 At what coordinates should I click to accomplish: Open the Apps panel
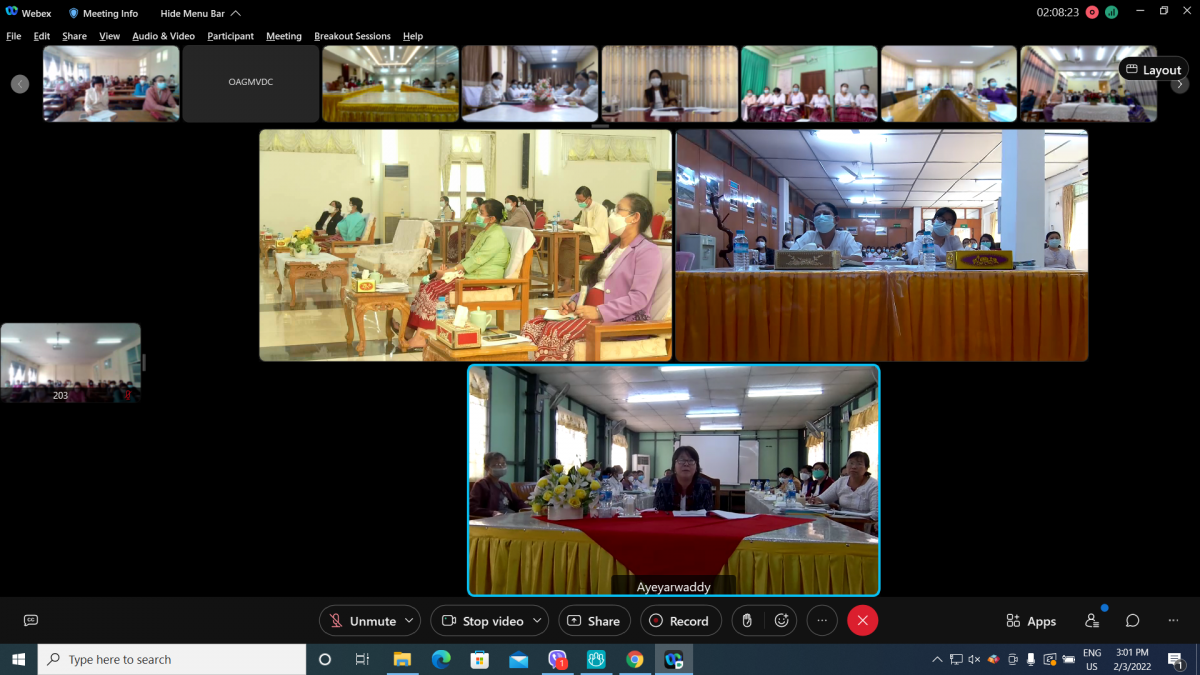point(1031,621)
